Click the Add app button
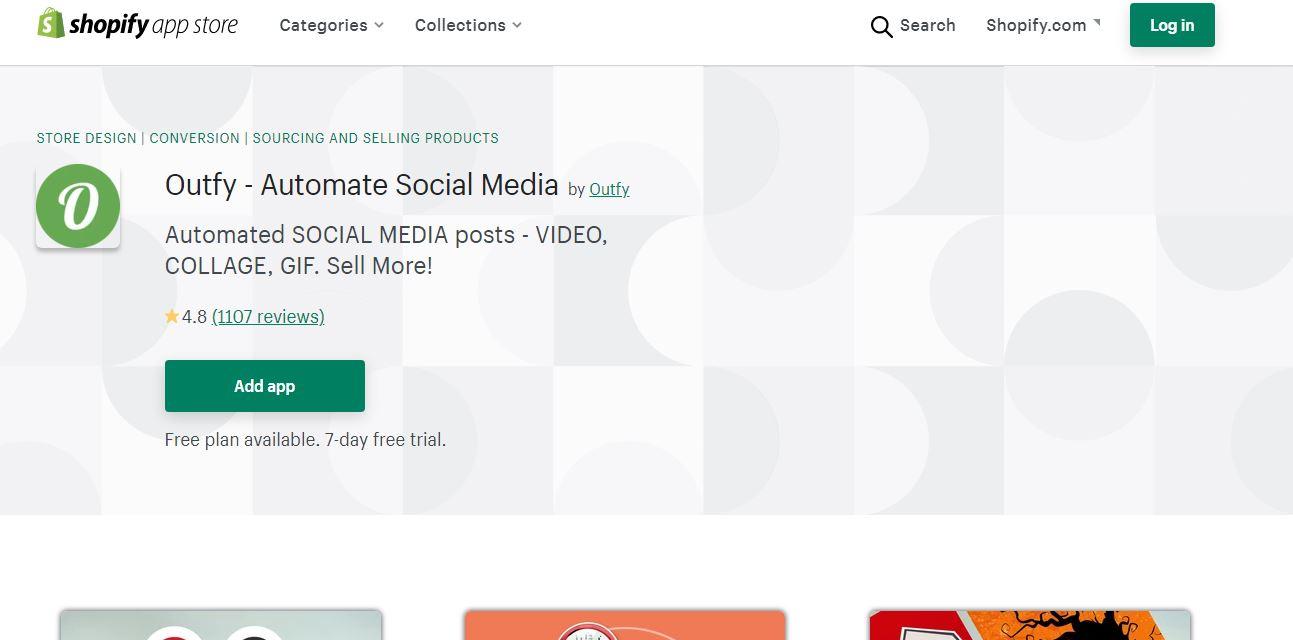This screenshot has height=640, width=1293. pos(265,386)
